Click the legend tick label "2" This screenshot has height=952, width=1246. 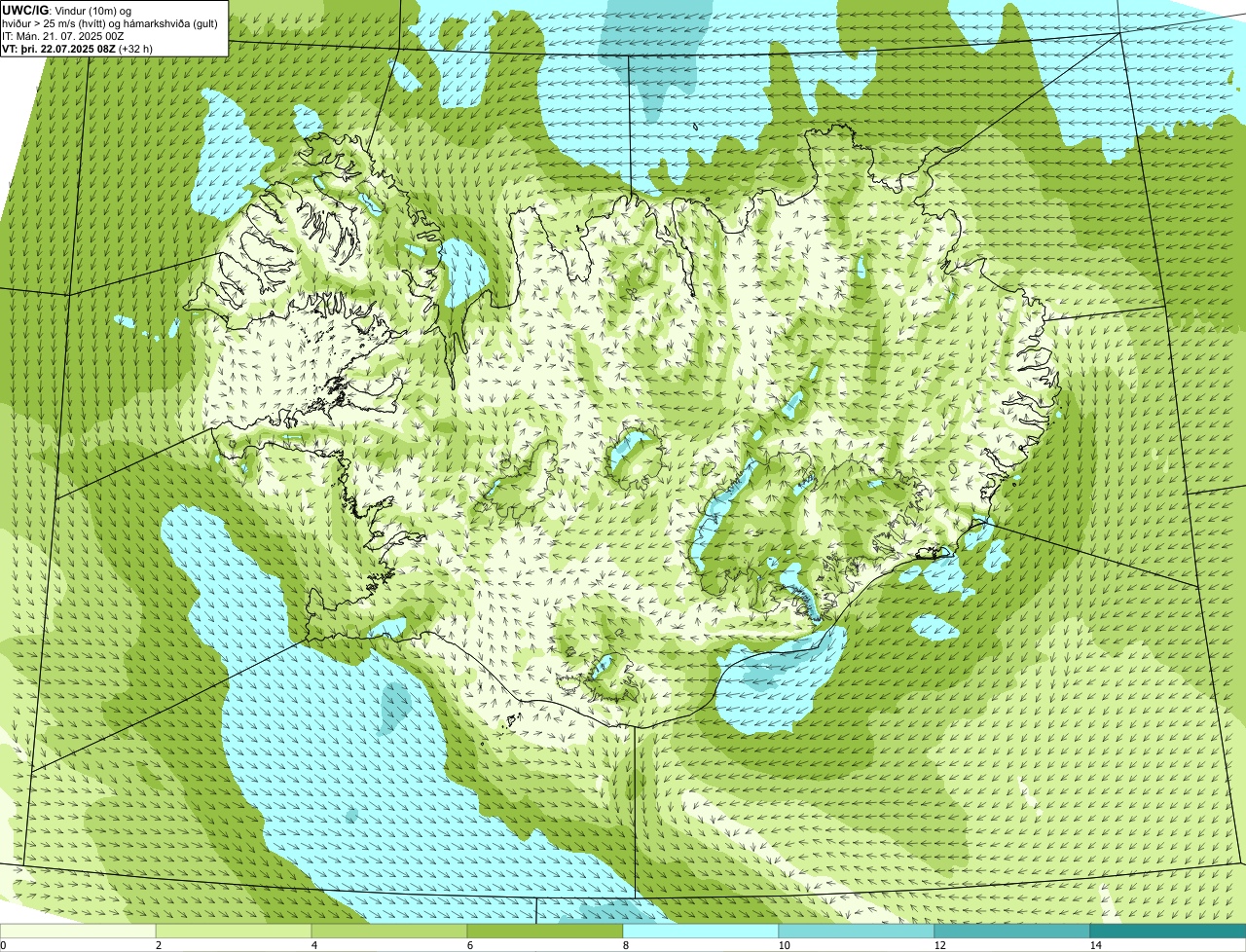pyautogui.click(x=158, y=945)
